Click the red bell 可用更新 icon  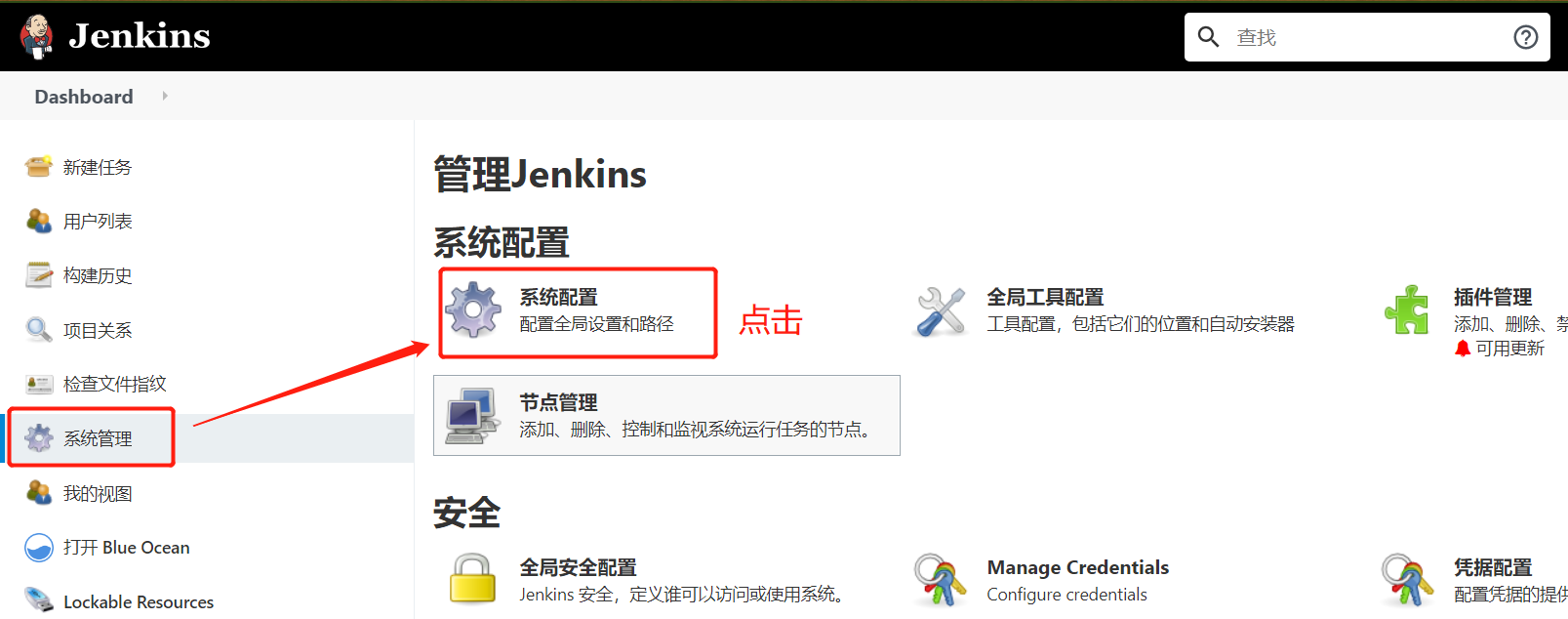[x=1462, y=349]
